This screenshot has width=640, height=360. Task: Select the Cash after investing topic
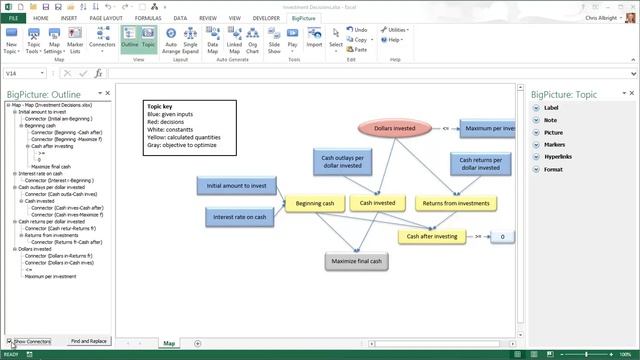432,236
